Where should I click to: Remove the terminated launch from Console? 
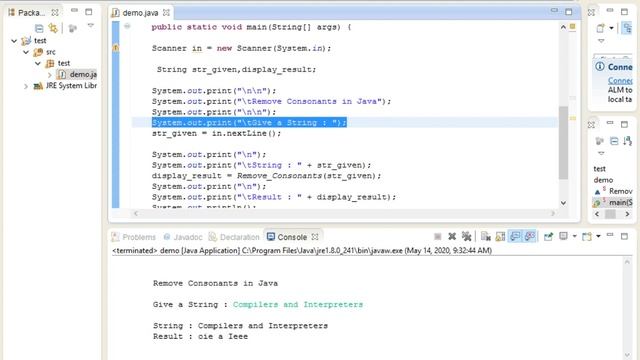(452, 236)
